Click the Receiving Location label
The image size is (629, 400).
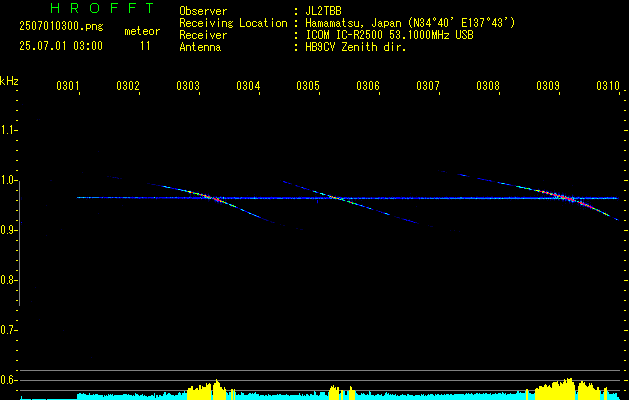[x=233, y=23]
